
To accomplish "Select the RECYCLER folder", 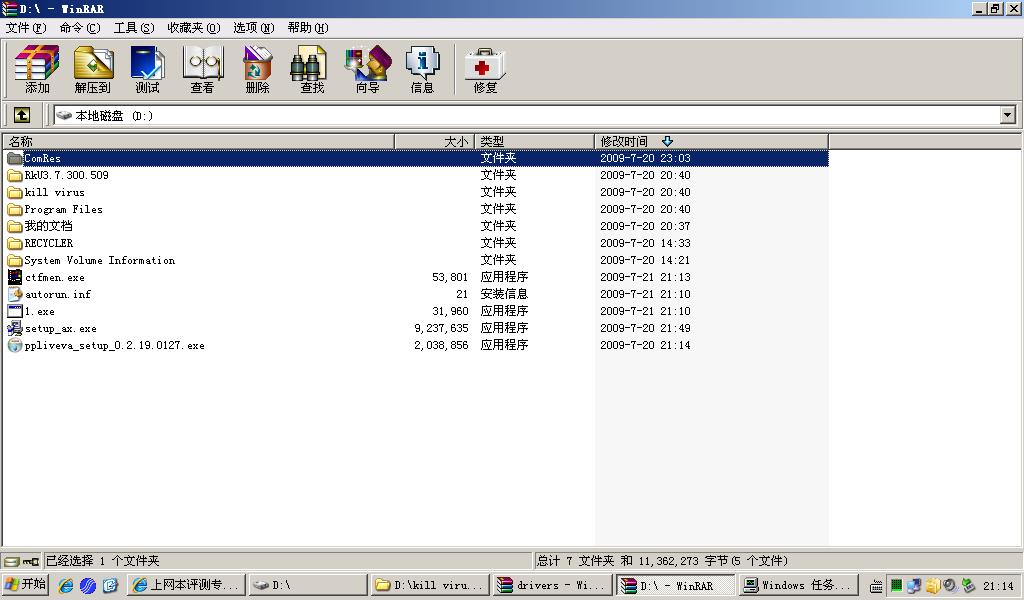I will [x=40, y=243].
